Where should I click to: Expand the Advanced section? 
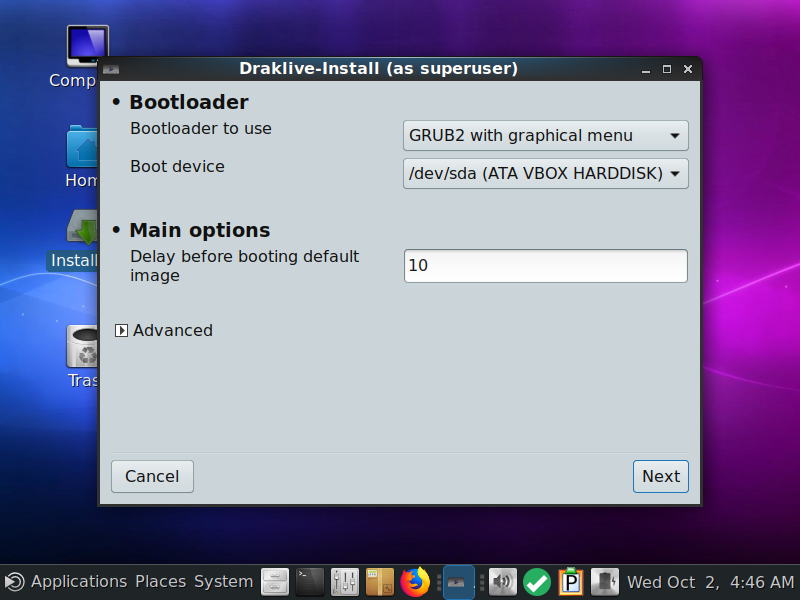click(x=121, y=331)
